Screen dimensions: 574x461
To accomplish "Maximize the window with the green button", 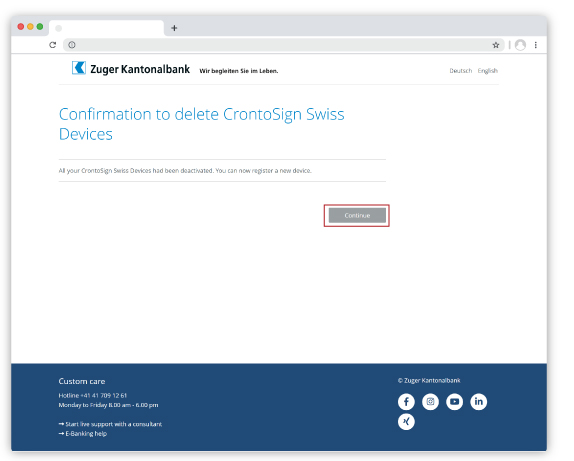I will [x=40, y=26].
